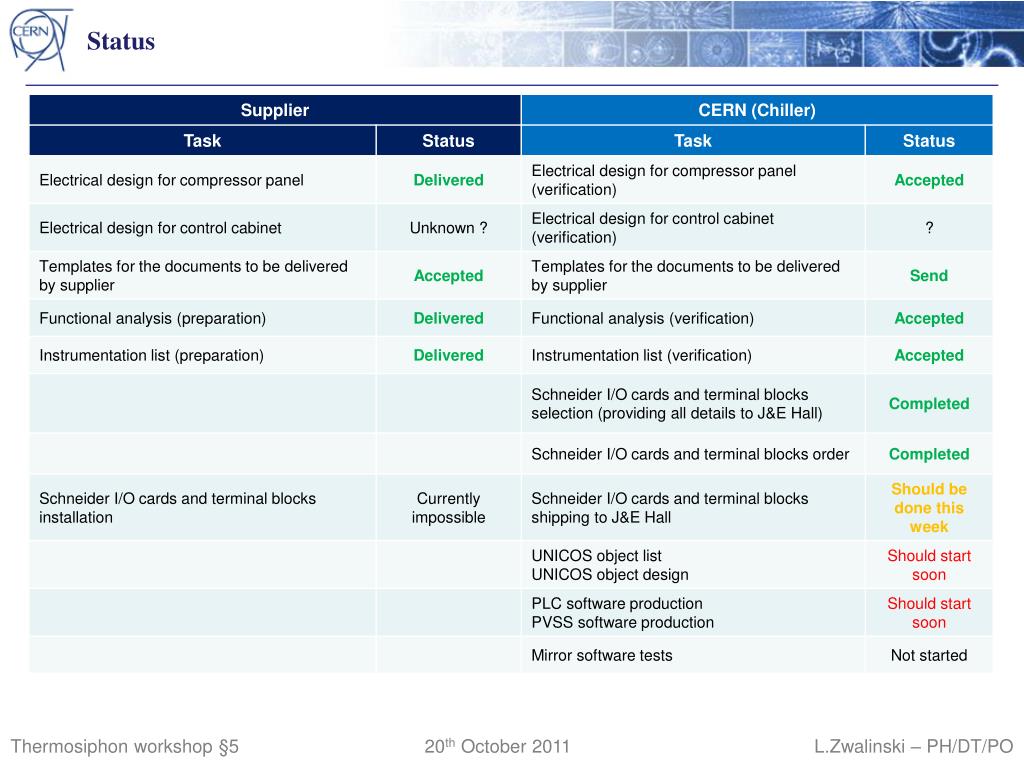Click the "Unknown ?" status cell

click(449, 228)
